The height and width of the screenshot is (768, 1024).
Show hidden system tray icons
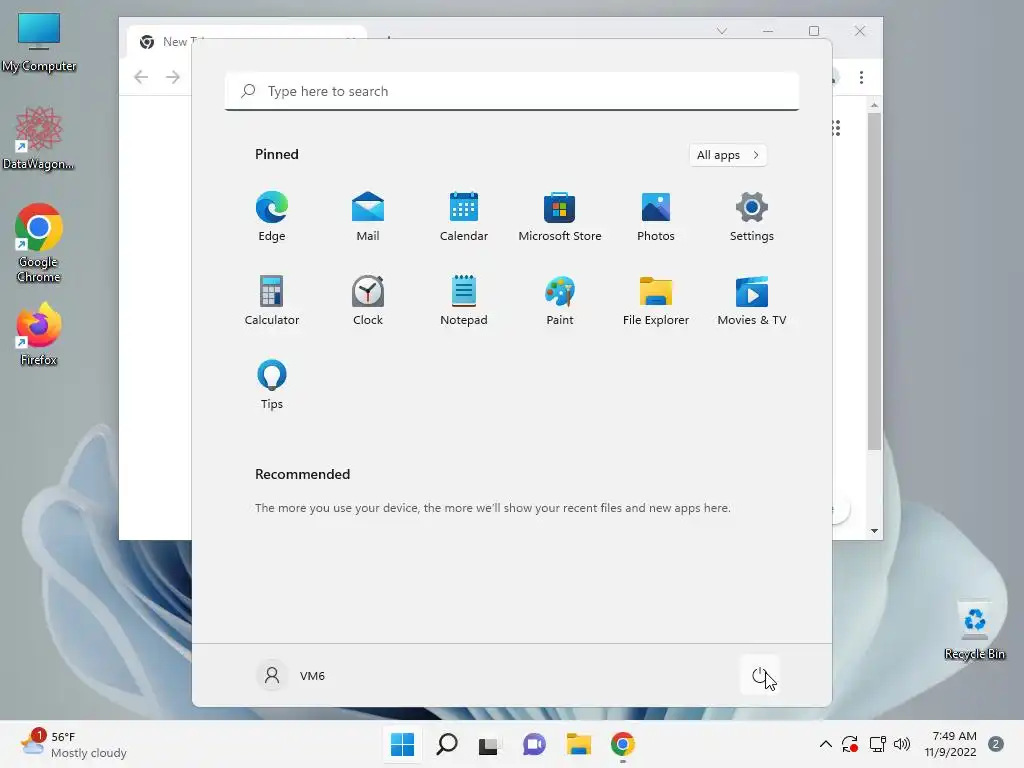825,744
